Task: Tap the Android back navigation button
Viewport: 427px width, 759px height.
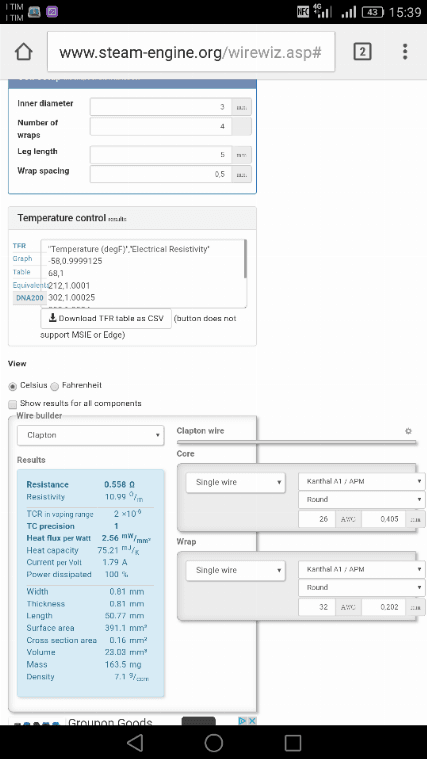Action: pyautogui.click(x=135, y=742)
